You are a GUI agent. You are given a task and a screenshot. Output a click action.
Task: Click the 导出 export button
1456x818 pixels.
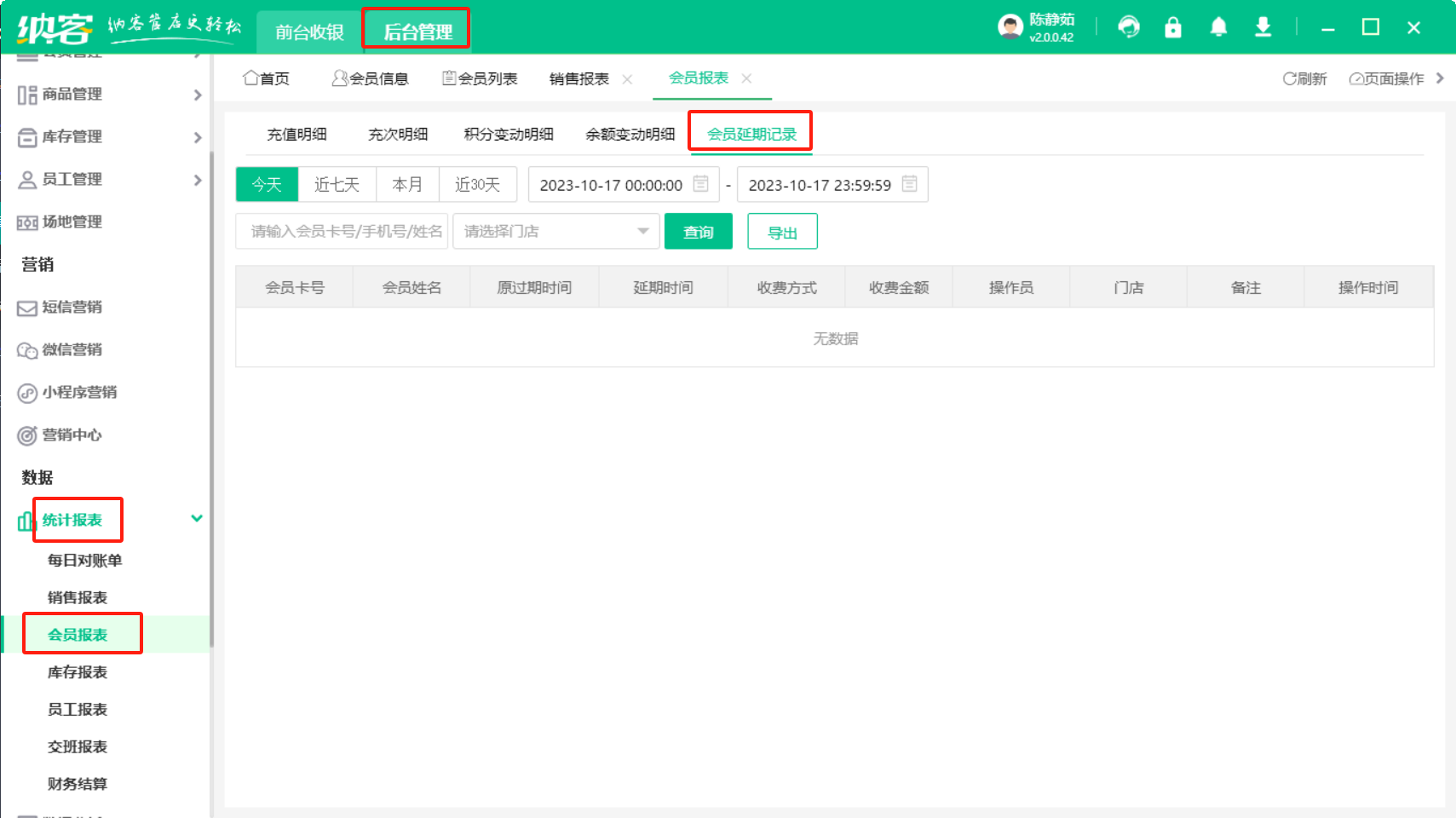[782, 232]
